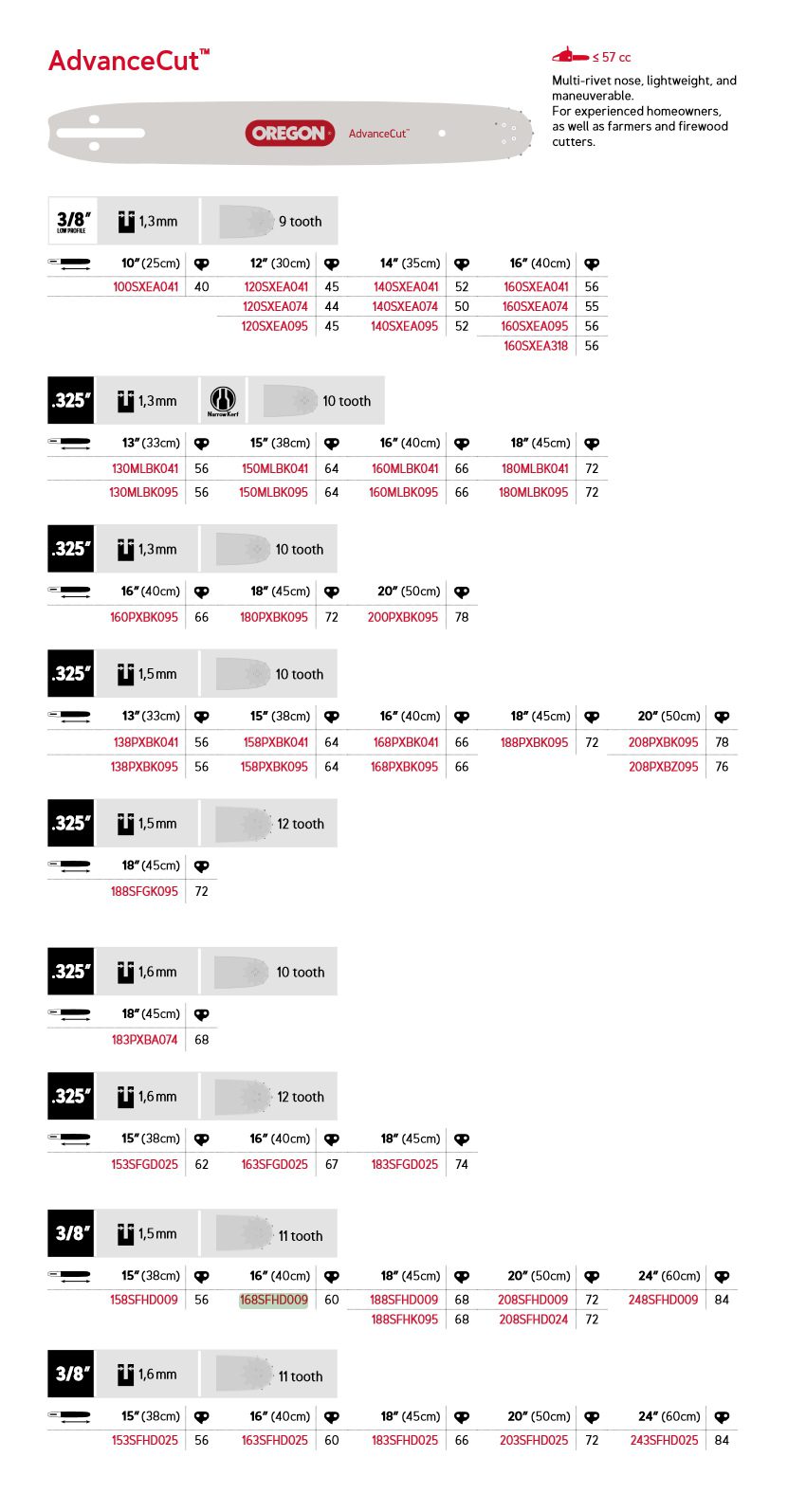Click the sprocket nose icon labeled 12 tooth 1,5mm
The image size is (806, 1512).
pos(244,824)
